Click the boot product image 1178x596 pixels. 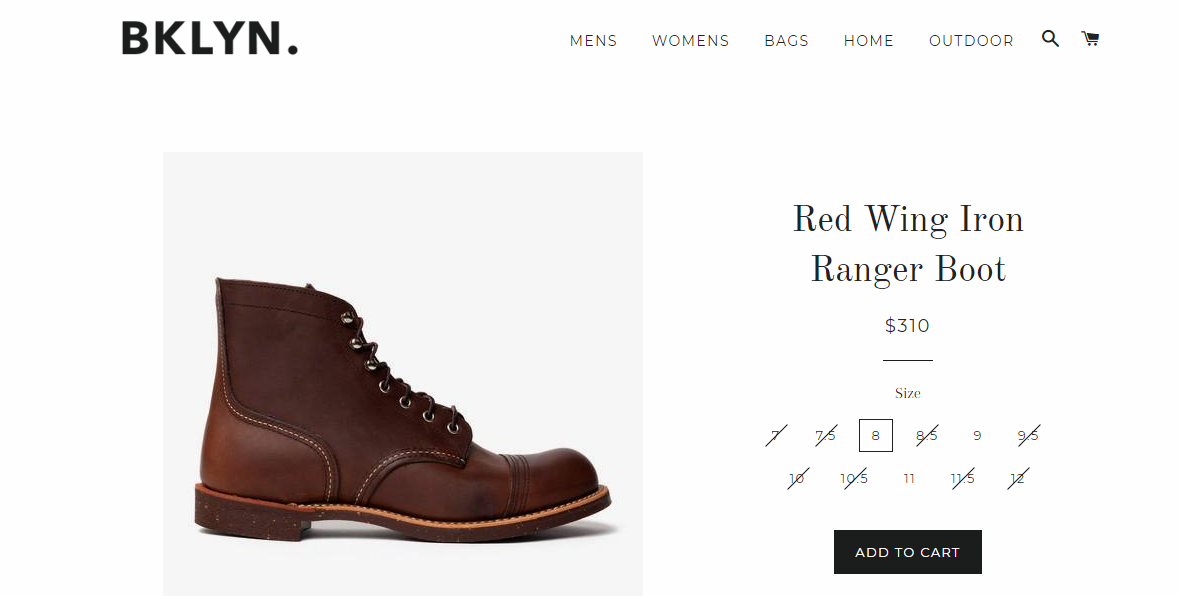coord(403,374)
